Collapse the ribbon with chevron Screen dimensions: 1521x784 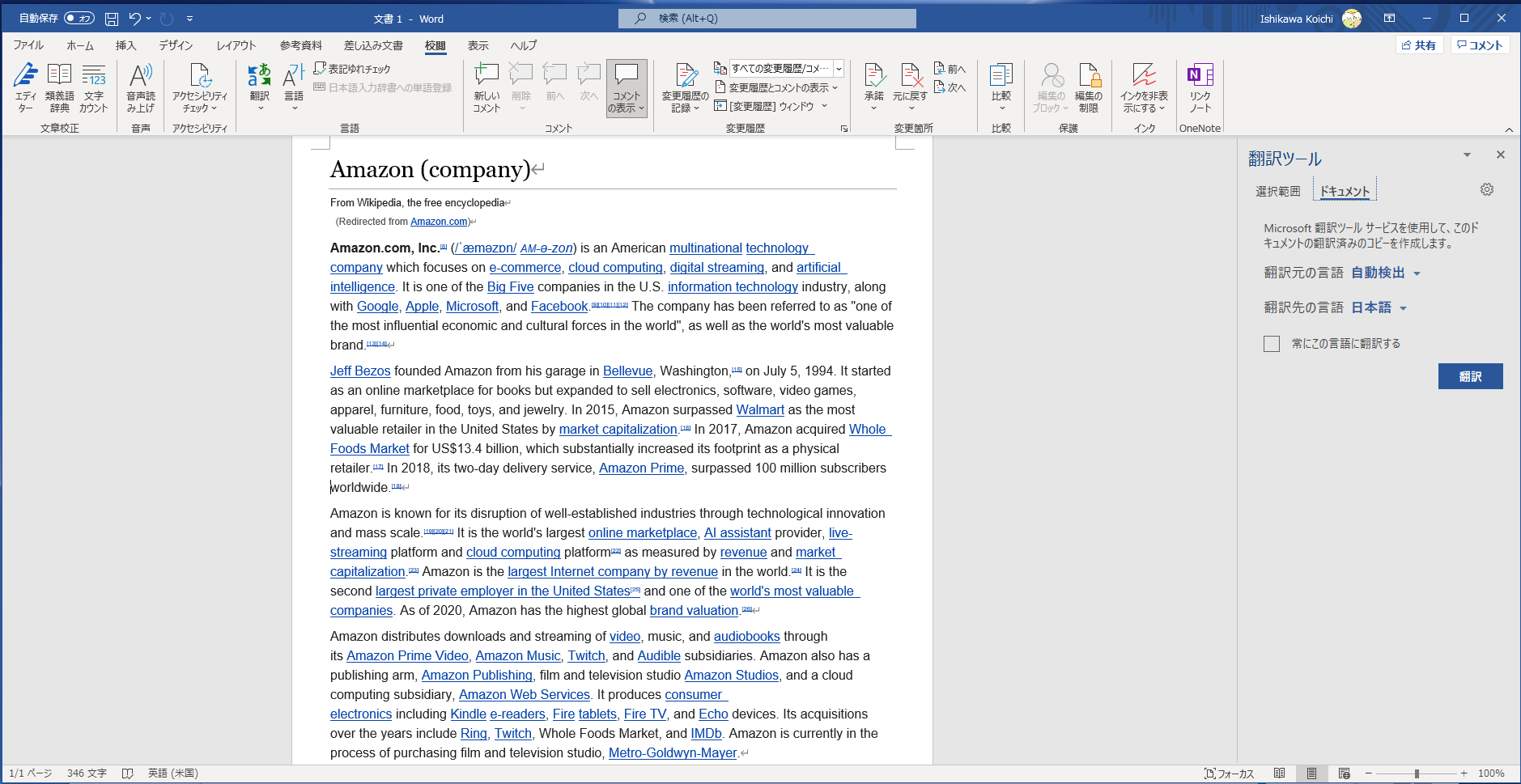pos(1509,129)
